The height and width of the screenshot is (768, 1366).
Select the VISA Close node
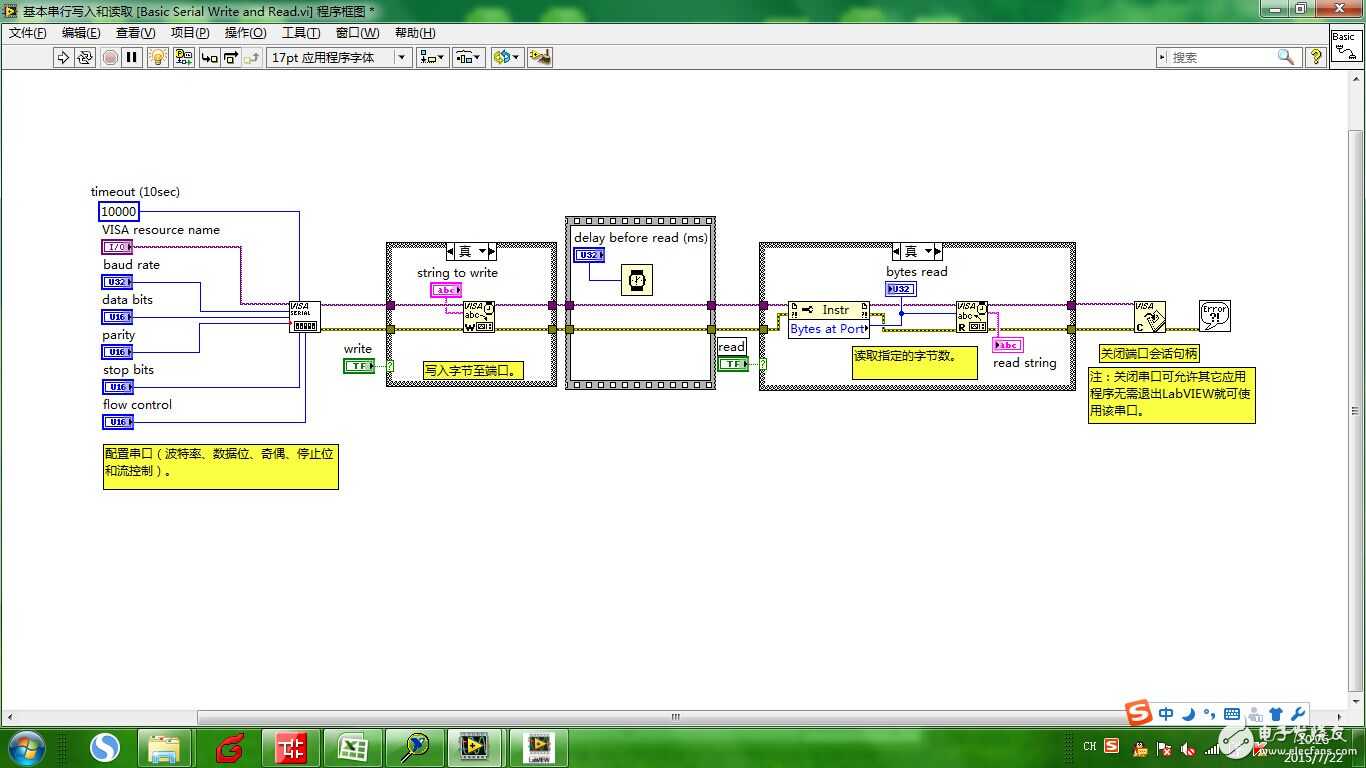[x=1150, y=316]
